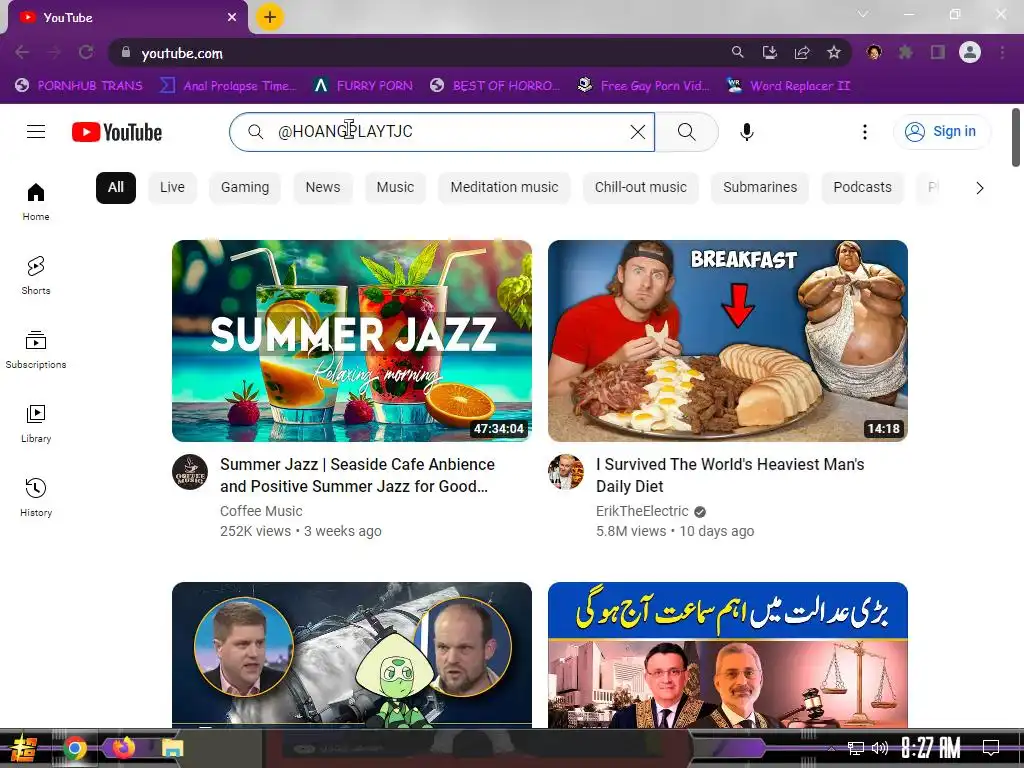
Task: Open the Coffee Music channel avatar
Action: [190, 472]
